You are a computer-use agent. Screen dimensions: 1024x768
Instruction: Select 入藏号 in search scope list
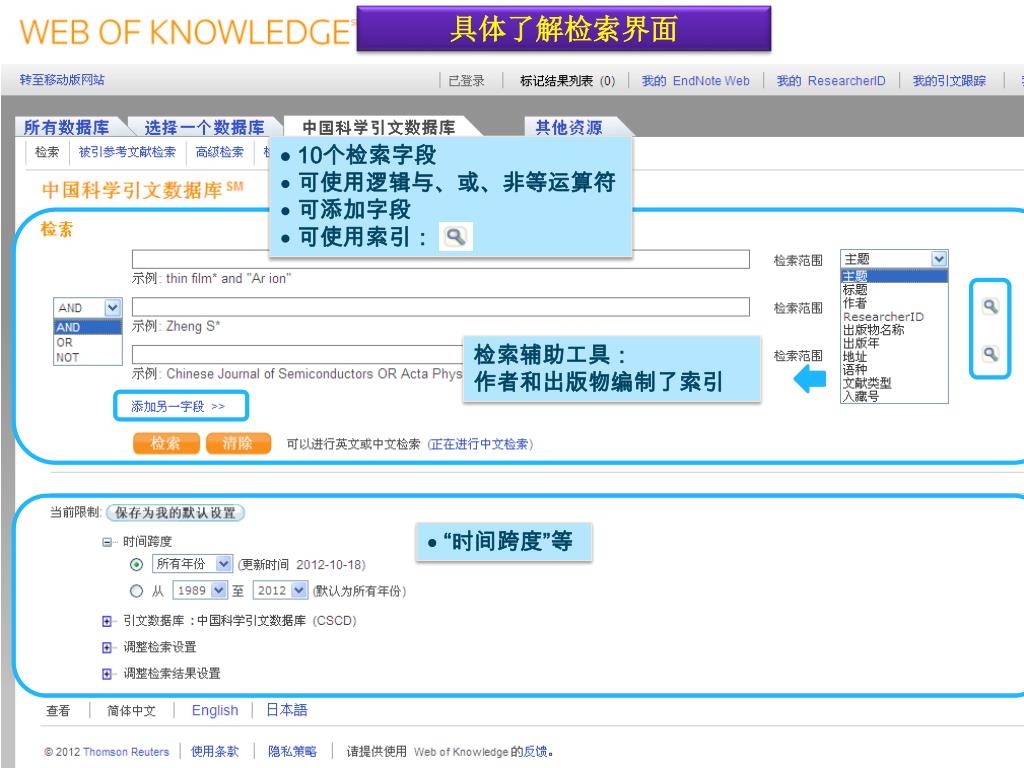coord(893,396)
